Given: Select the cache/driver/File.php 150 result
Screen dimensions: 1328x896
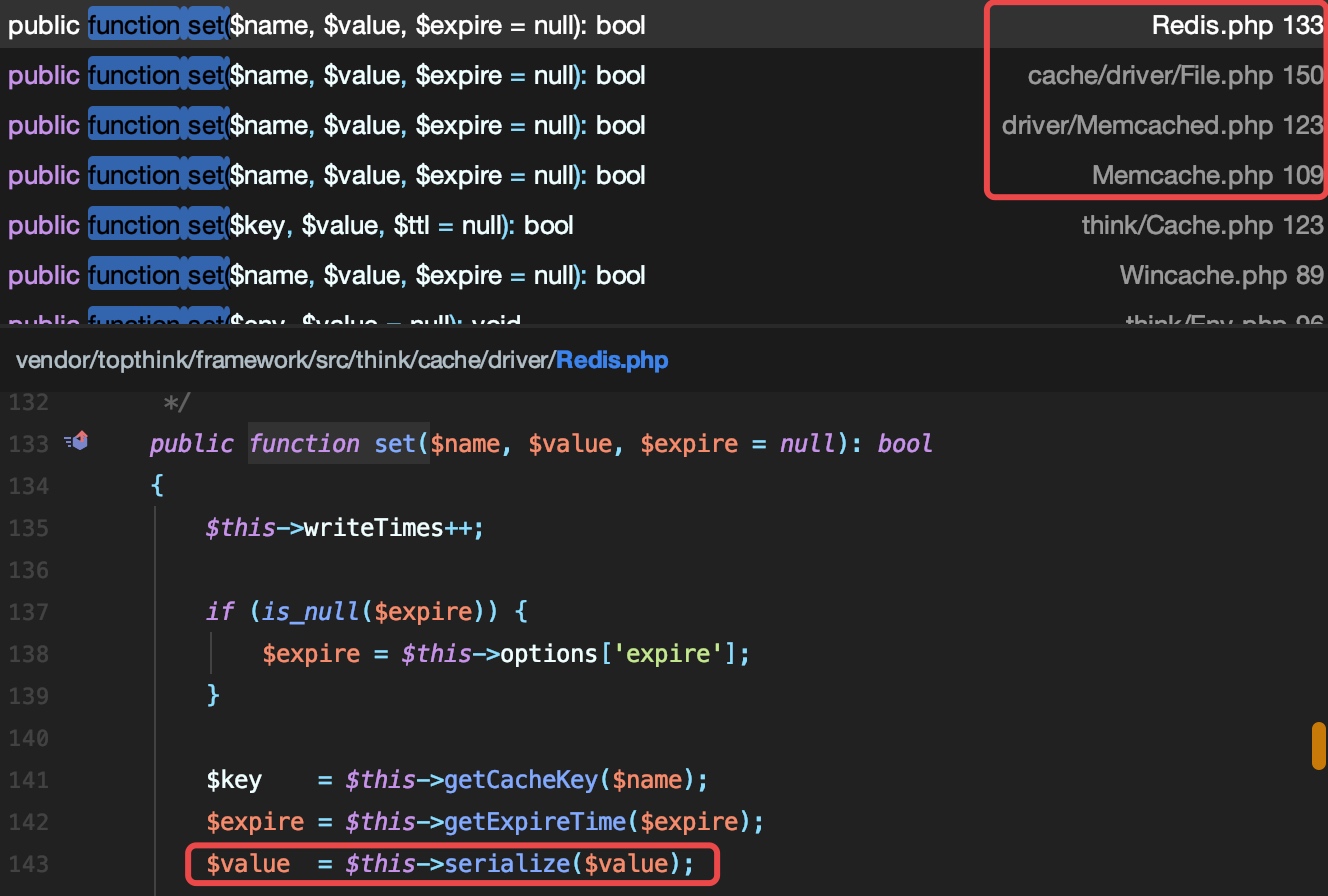Looking at the screenshot, I should coord(664,75).
